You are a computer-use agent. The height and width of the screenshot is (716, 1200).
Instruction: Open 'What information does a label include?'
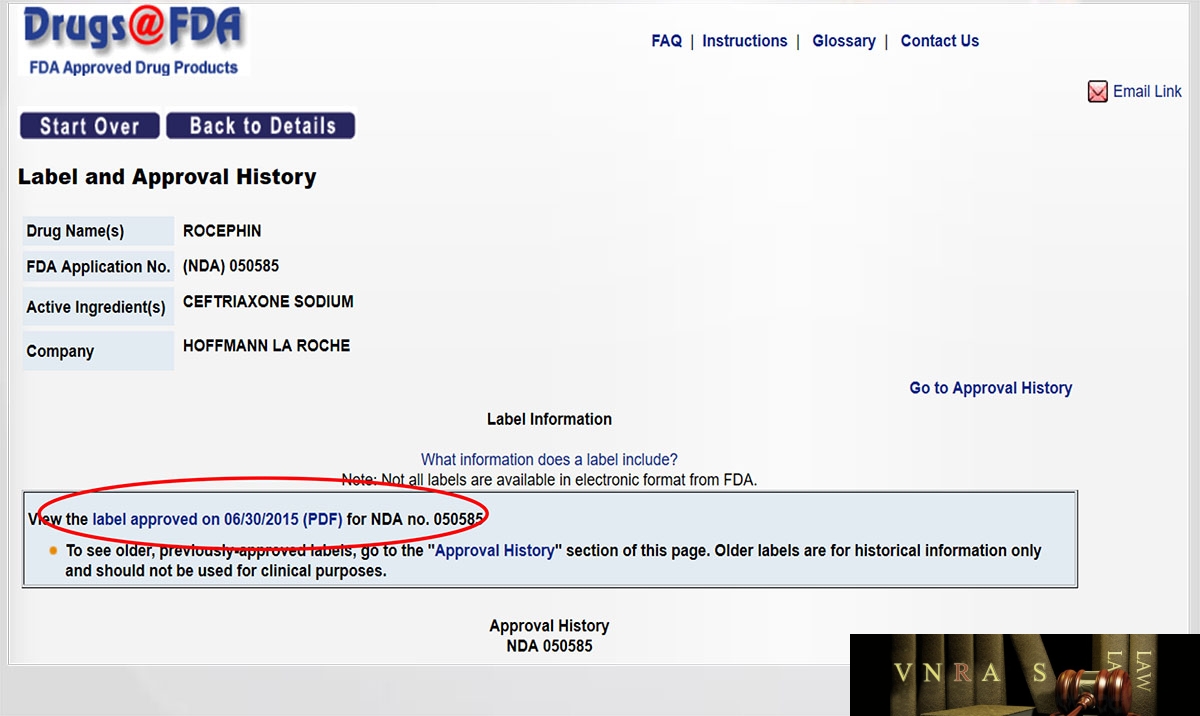pos(549,460)
